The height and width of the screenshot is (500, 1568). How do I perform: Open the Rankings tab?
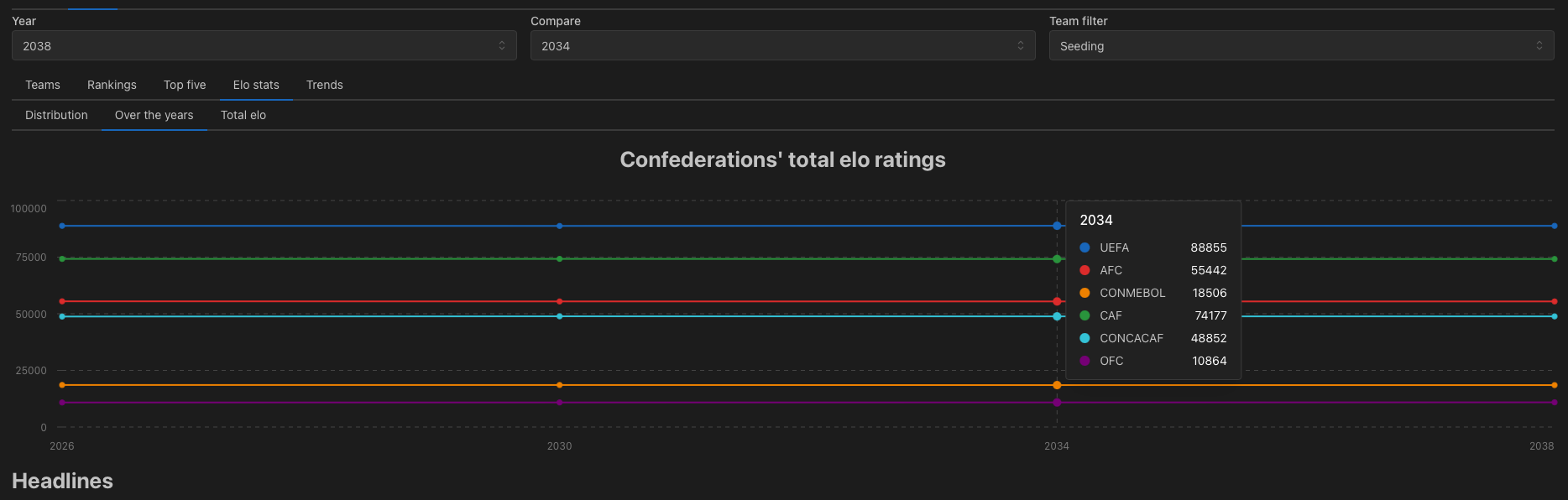click(112, 85)
